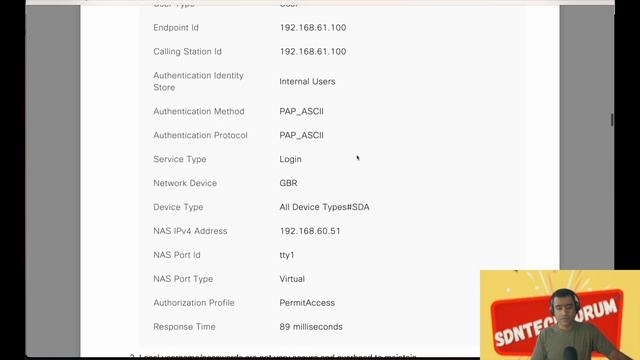Select the Authentication Method label
640x360 pixels.
coord(199,111)
